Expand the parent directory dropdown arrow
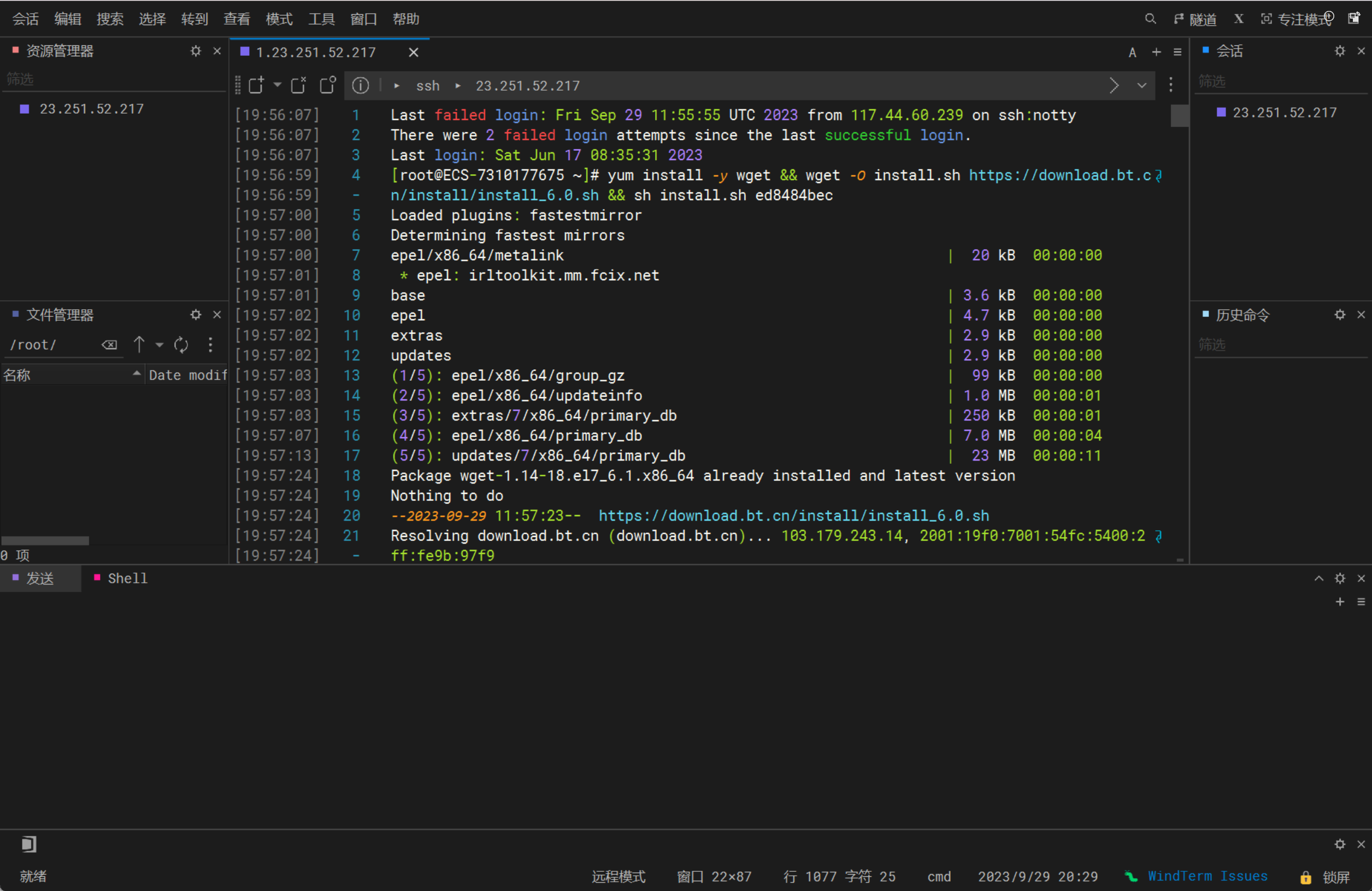 (160, 345)
